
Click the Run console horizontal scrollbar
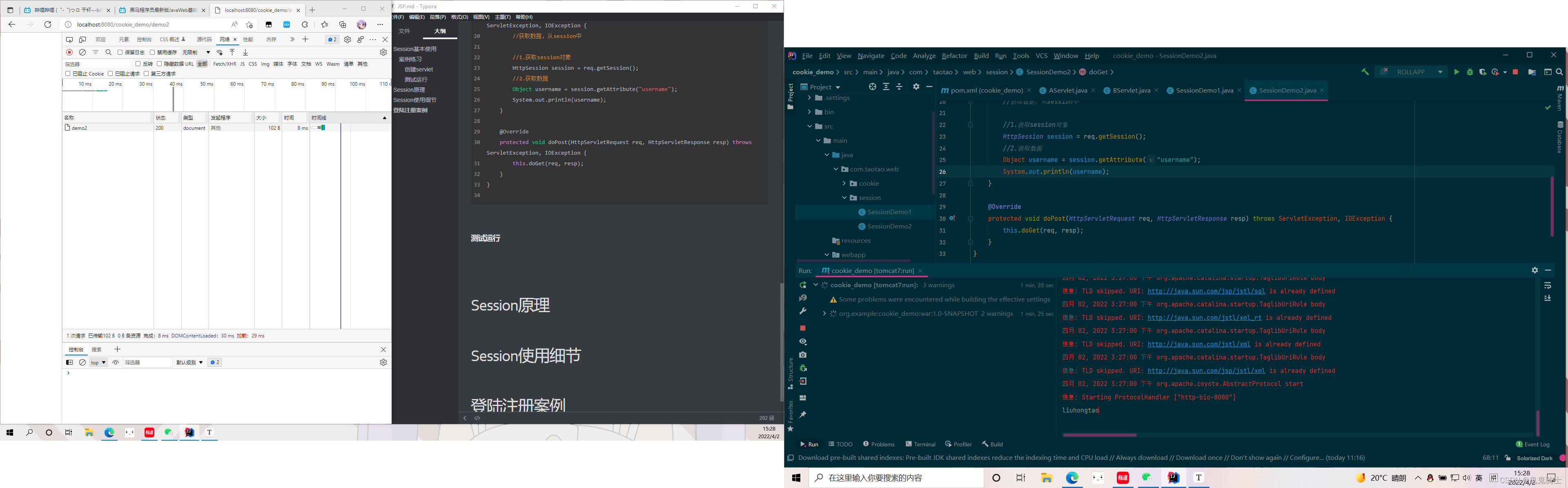click(1099, 435)
